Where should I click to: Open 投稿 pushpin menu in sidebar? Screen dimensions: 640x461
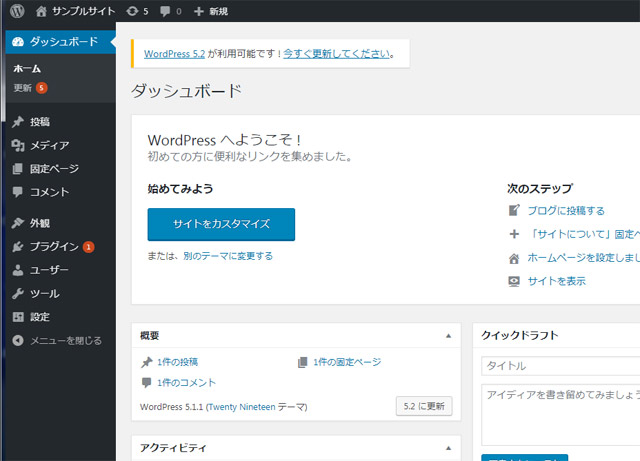pyautogui.click(x=40, y=122)
